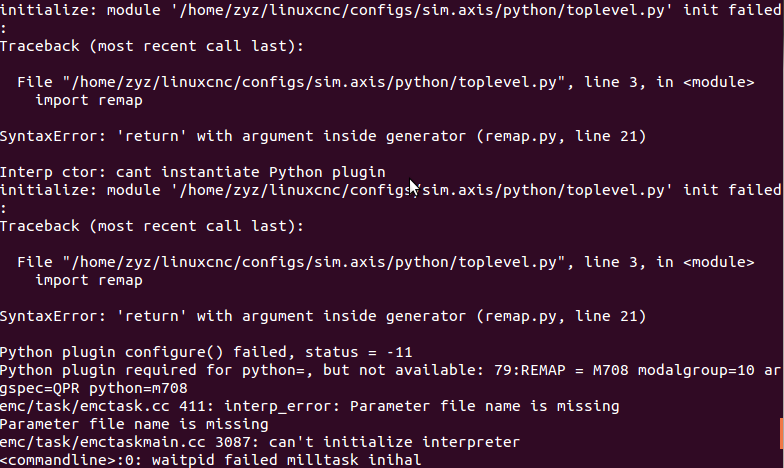Click the orange terminal scrollbar thumb
Screen dimensions: 784x468
pos(782,434)
